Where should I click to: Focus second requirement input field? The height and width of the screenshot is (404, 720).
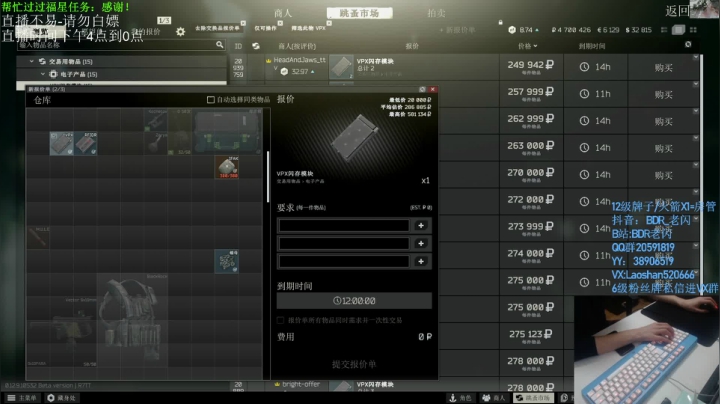coord(344,243)
